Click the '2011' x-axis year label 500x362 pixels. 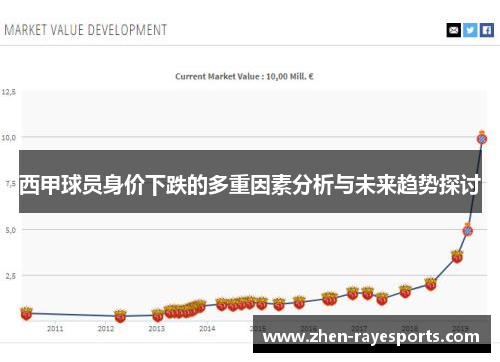tap(55, 329)
